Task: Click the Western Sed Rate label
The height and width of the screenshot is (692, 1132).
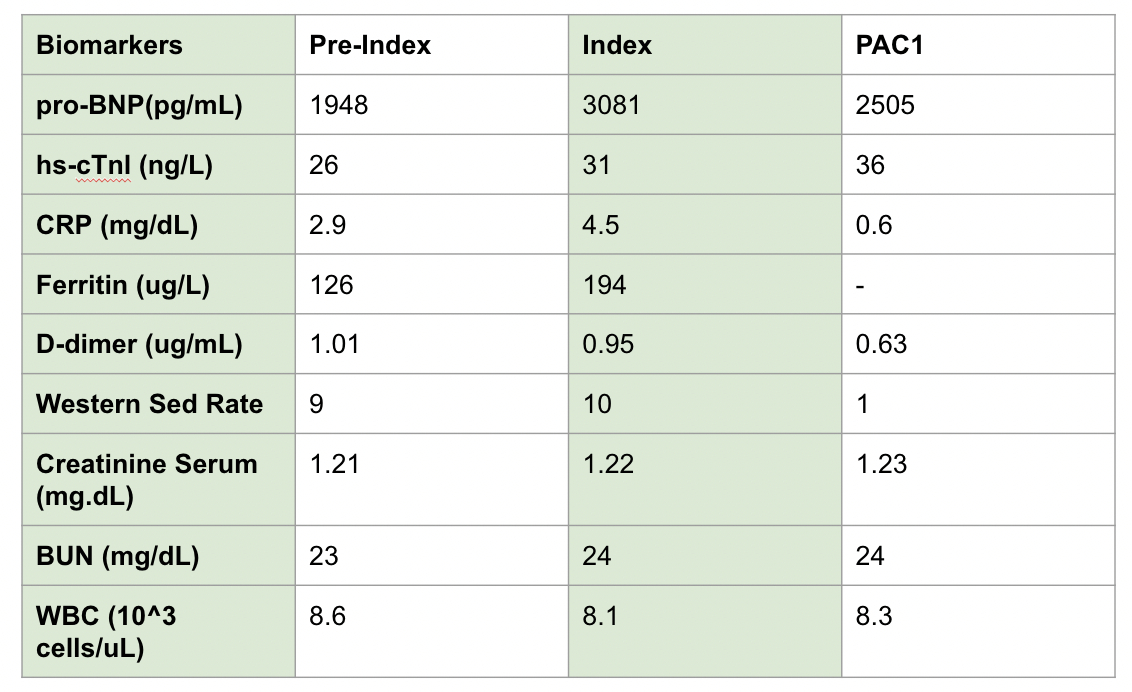Action: pos(149,404)
